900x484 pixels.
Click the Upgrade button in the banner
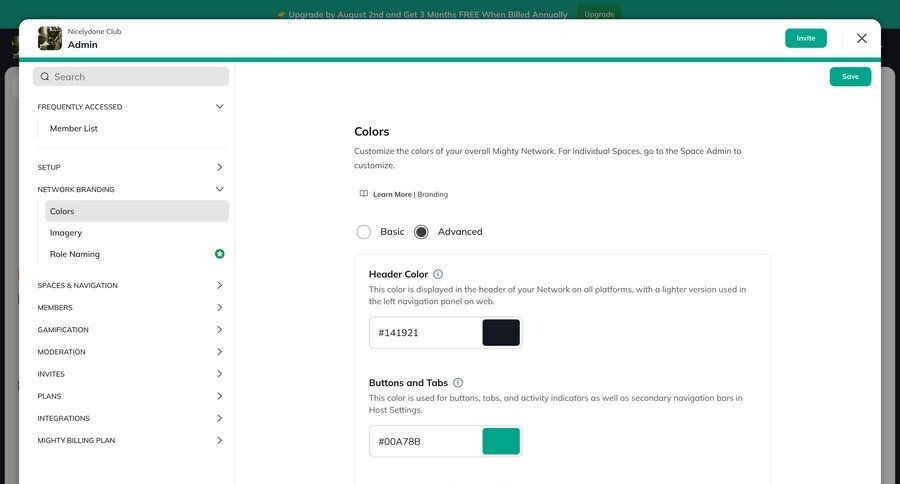tap(599, 14)
